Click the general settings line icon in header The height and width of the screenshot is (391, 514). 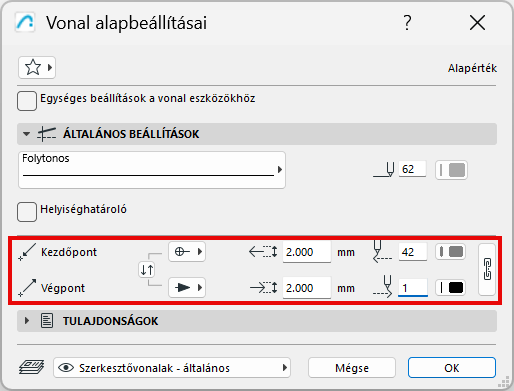point(46,134)
